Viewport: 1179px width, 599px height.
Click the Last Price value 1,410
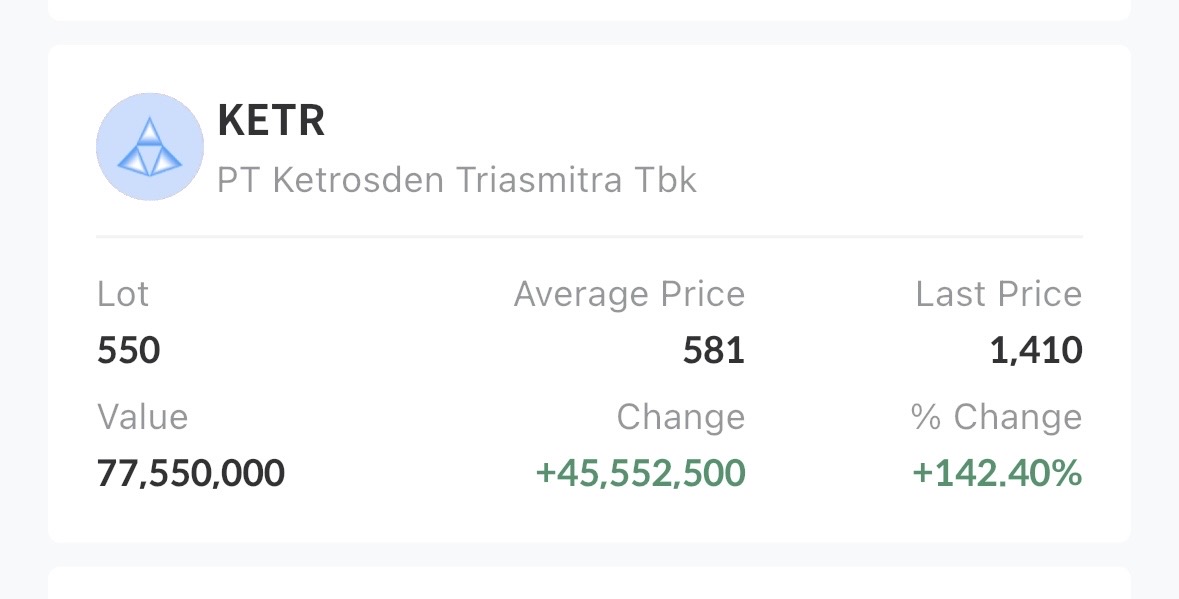coord(1037,350)
